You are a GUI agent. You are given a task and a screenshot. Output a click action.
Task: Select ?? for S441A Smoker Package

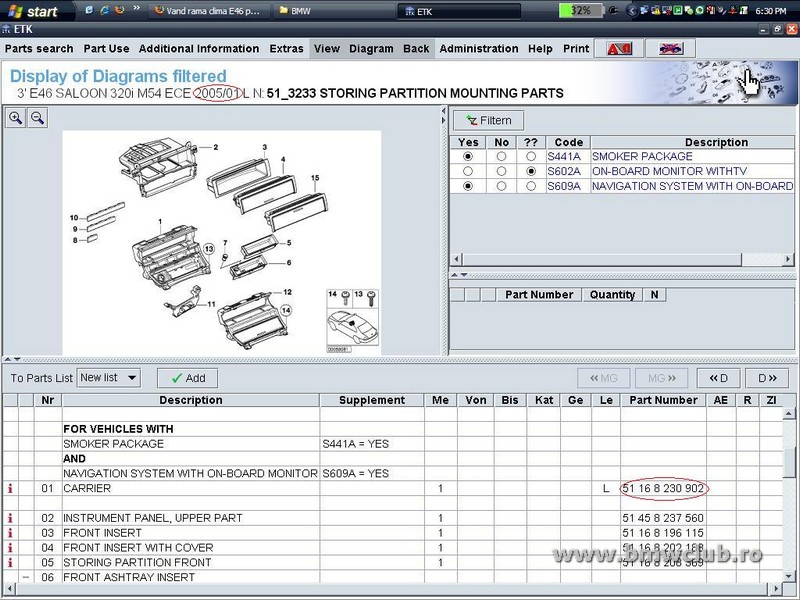click(531, 157)
